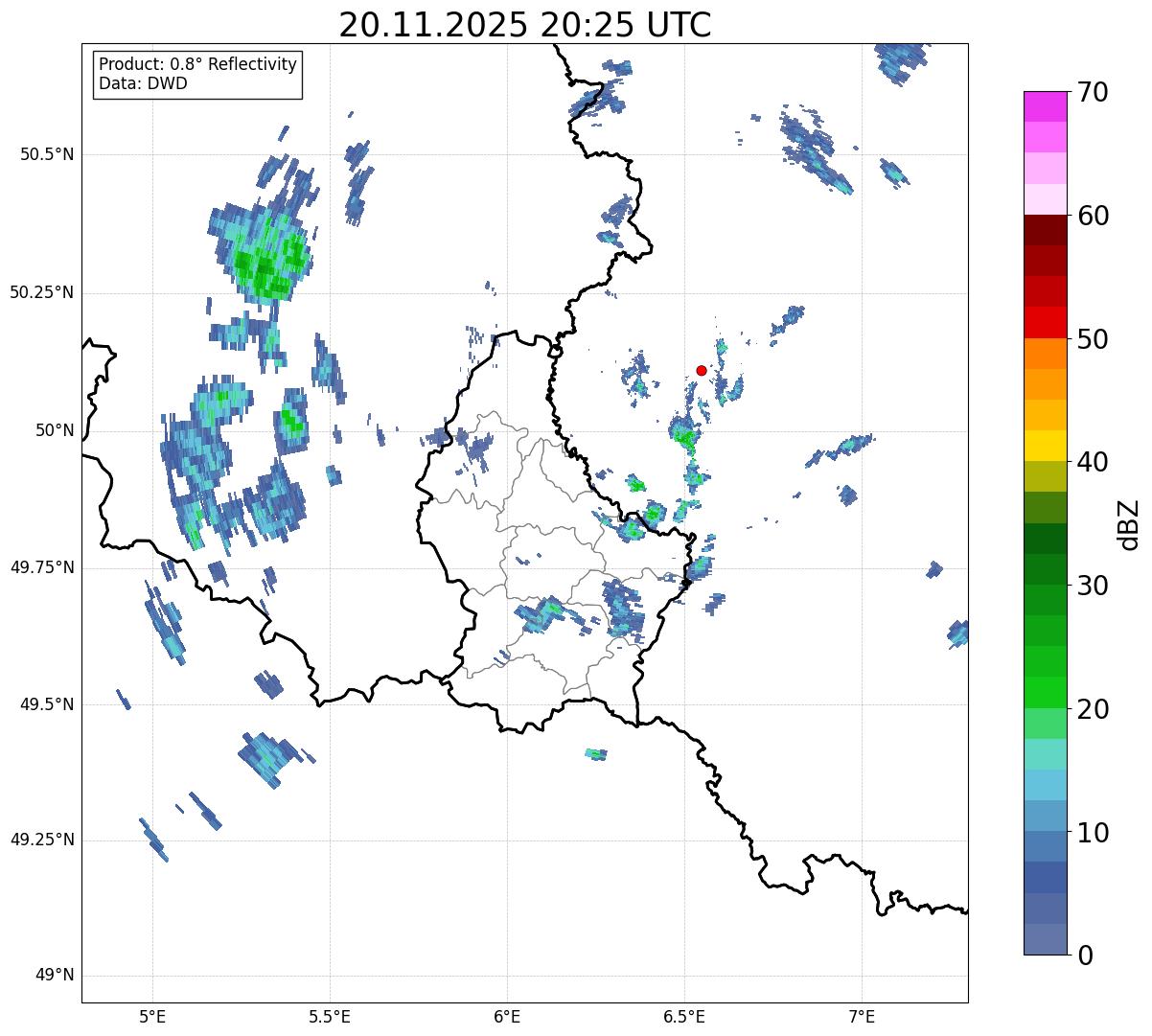Viewport: 1152px width, 1036px height.
Task: Click the 6°E longitude label
Action: [507, 1016]
